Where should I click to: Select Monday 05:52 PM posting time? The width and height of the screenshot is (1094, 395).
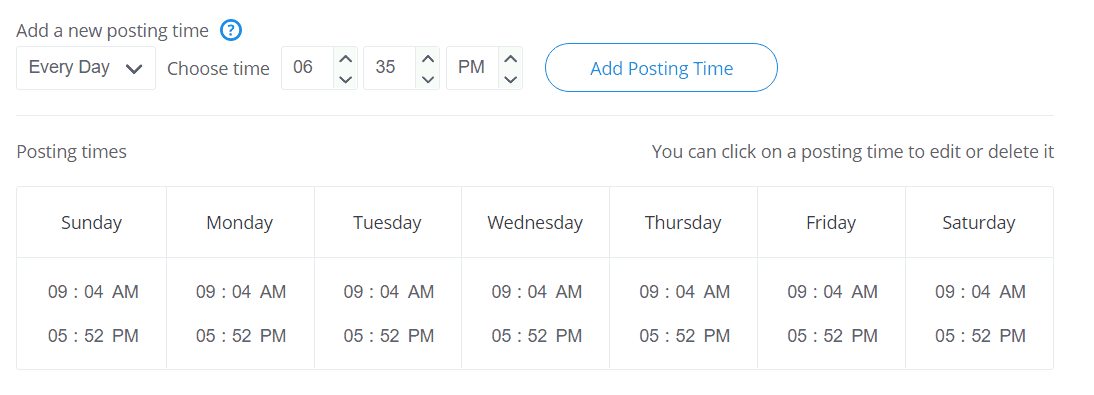click(x=241, y=336)
